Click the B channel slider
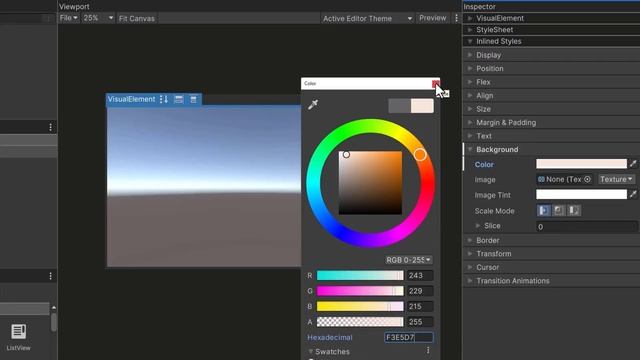The height and width of the screenshot is (360, 640). pos(360,307)
